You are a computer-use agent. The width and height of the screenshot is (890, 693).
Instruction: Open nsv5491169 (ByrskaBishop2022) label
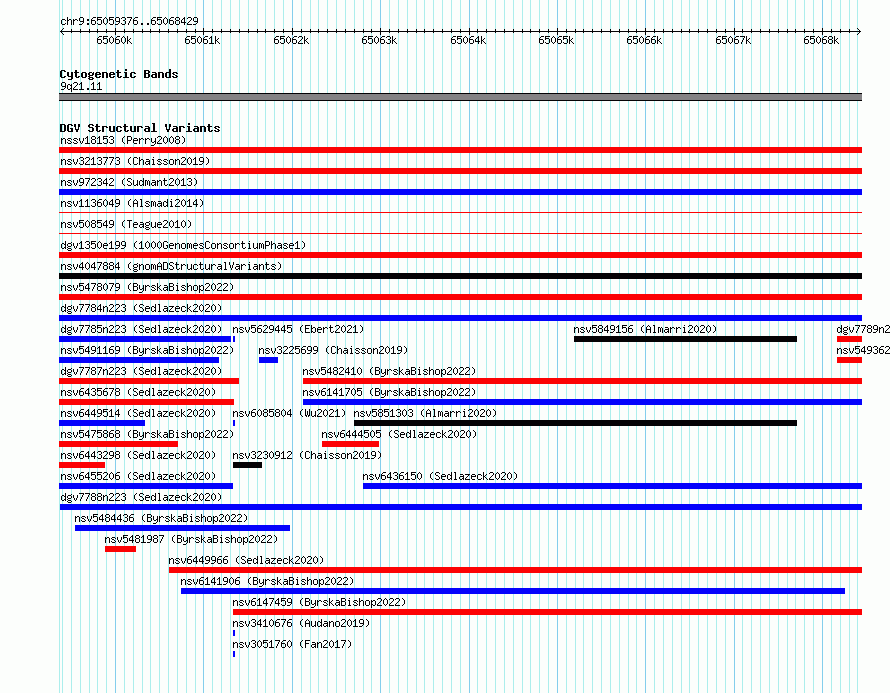(147, 350)
